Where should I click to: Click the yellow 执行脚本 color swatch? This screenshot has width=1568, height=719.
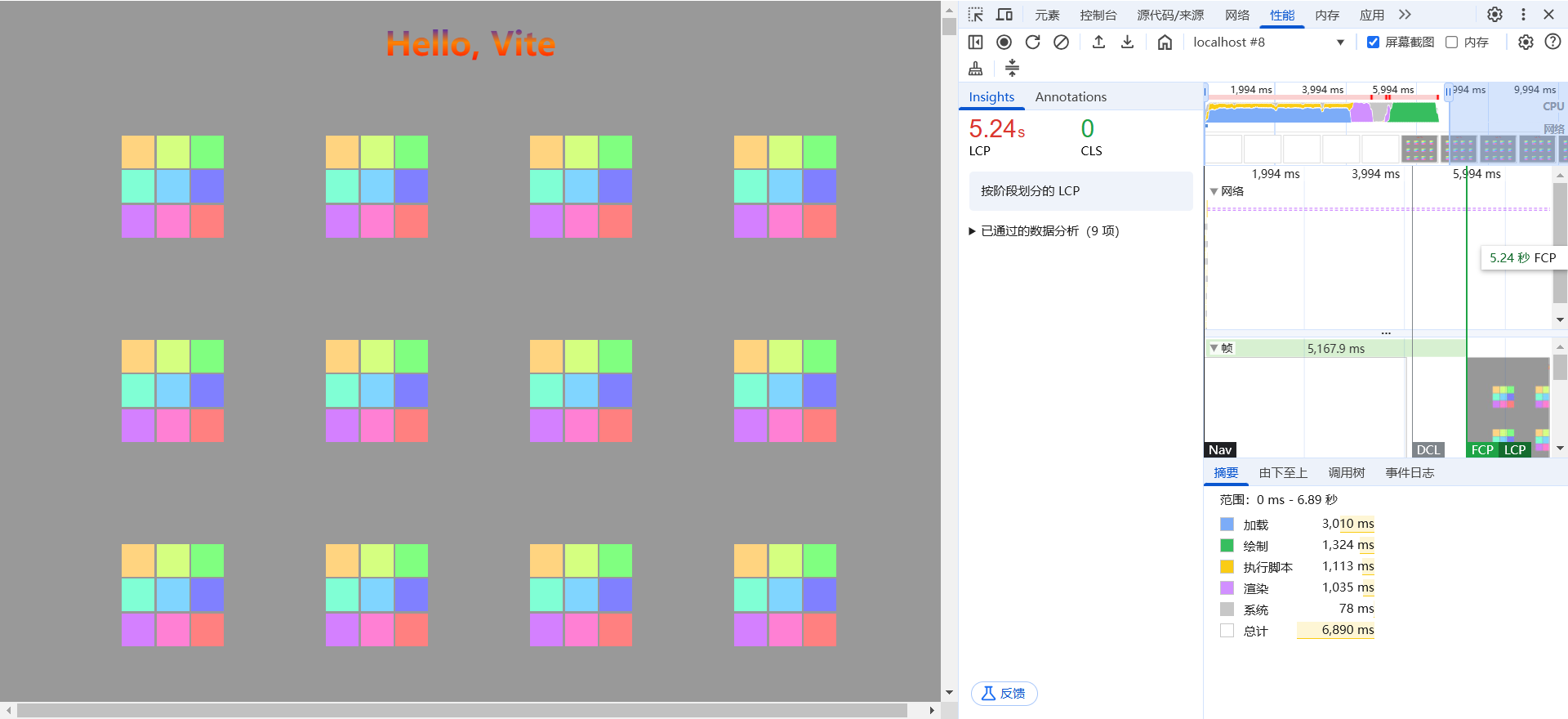pyautogui.click(x=1227, y=567)
